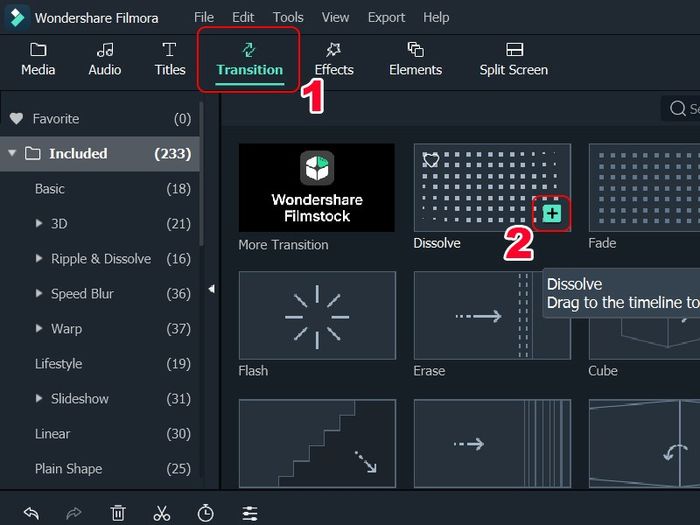
Task: Click the Included count (233)
Action: [x=173, y=154]
